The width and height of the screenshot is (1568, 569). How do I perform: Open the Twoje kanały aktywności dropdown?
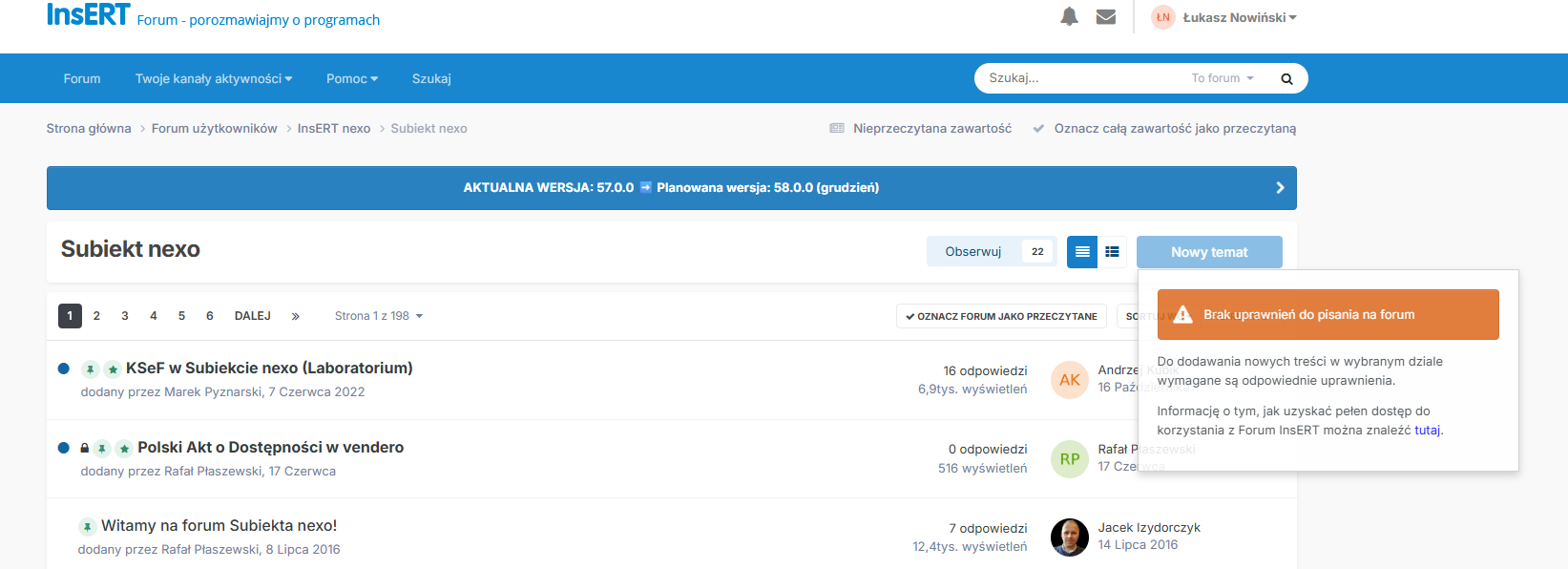coord(213,78)
